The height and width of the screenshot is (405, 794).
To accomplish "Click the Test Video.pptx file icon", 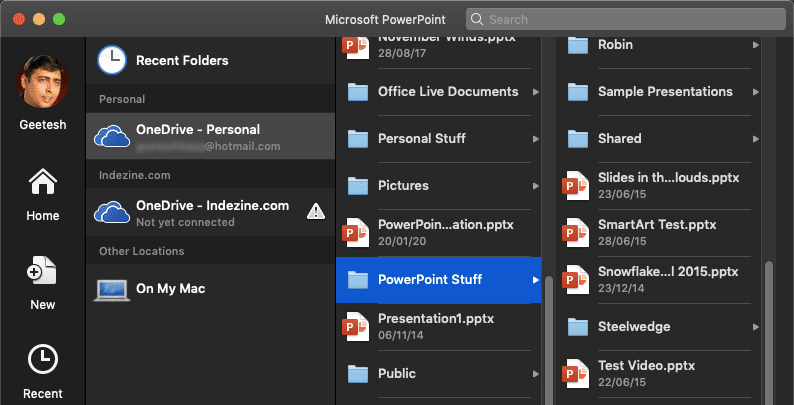I will pyautogui.click(x=576, y=374).
